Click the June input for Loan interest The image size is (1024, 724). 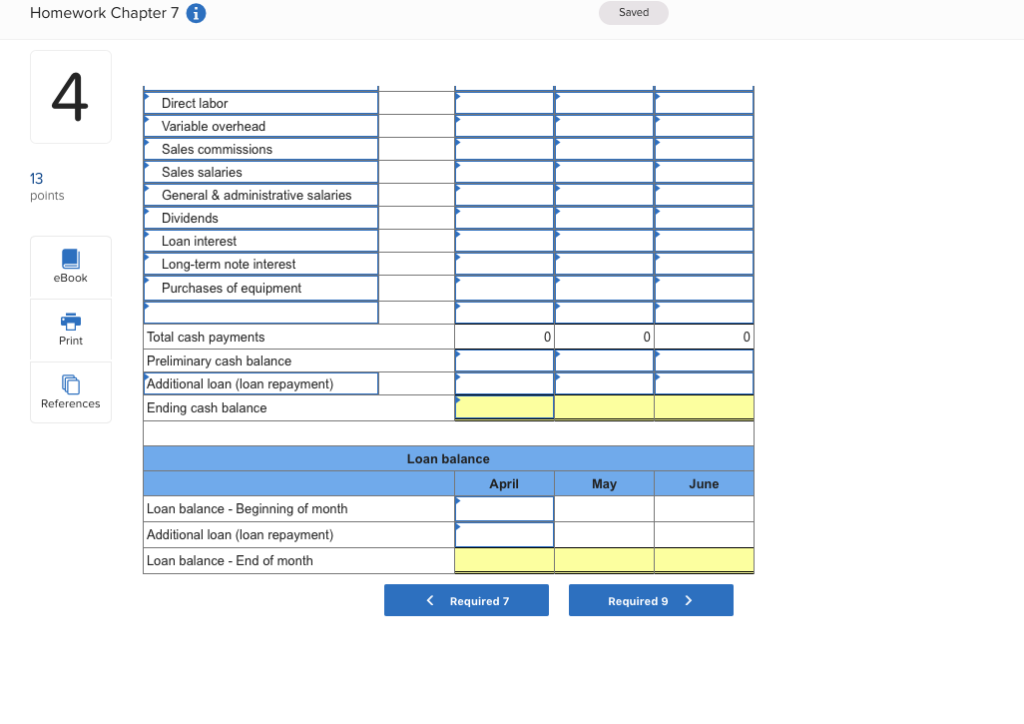point(704,241)
